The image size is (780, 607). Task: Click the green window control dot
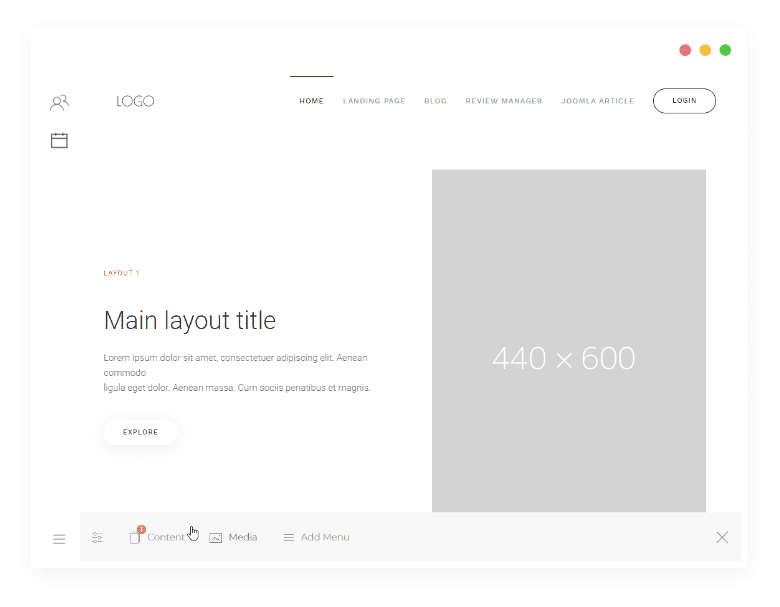(725, 50)
